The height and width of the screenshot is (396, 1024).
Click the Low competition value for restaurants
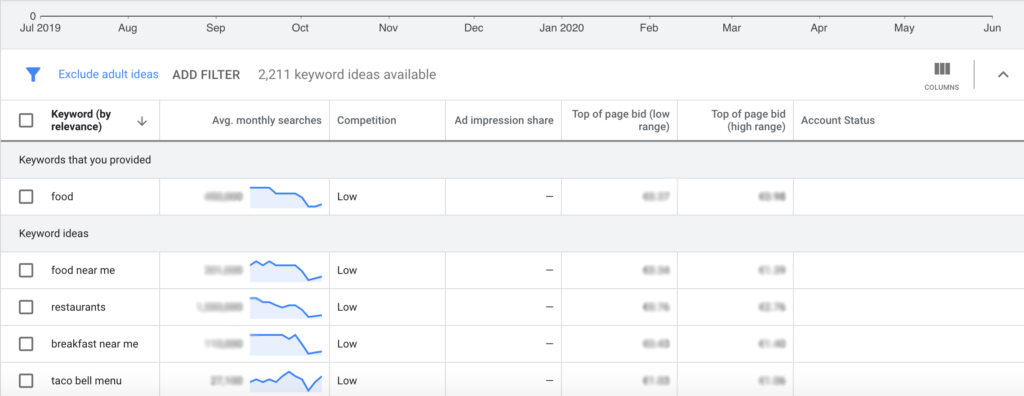(x=347, y=307)
